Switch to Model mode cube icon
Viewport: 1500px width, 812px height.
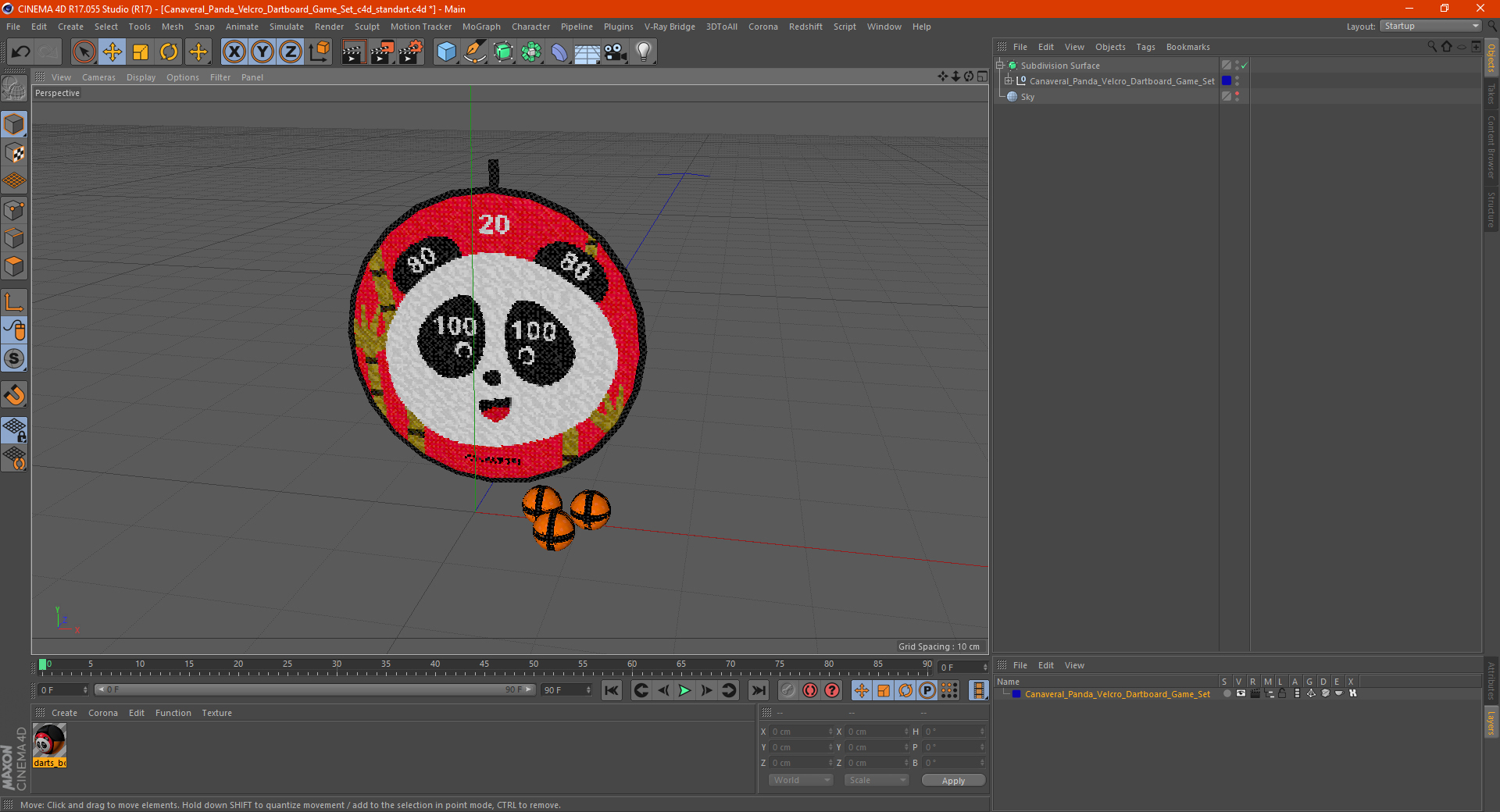(14, 124)
